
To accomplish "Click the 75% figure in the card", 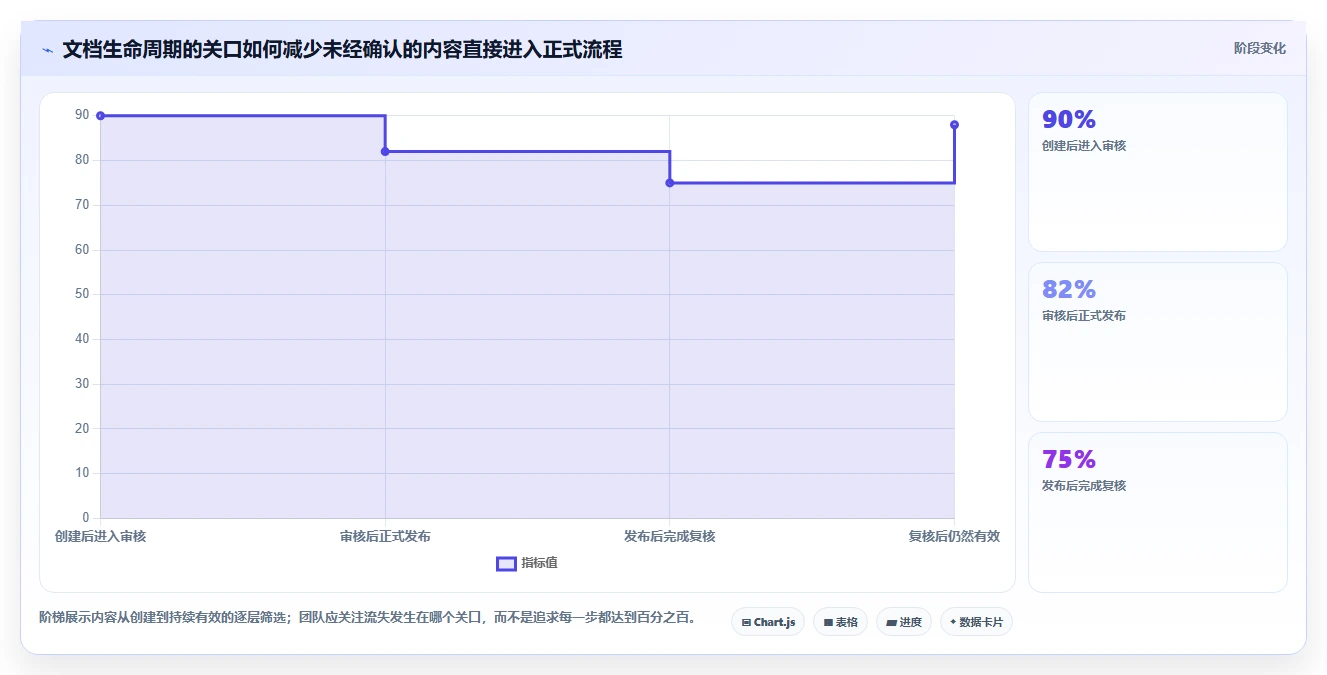I will (1069, 459).
